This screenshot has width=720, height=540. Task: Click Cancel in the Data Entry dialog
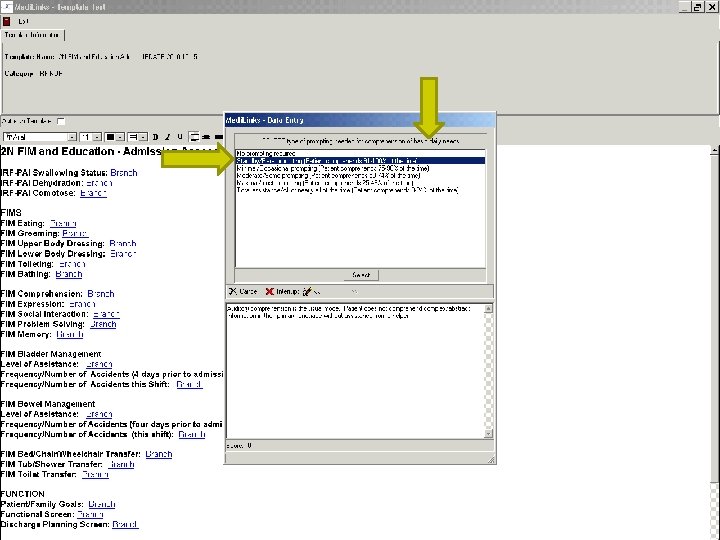click(x=243, y=292)
